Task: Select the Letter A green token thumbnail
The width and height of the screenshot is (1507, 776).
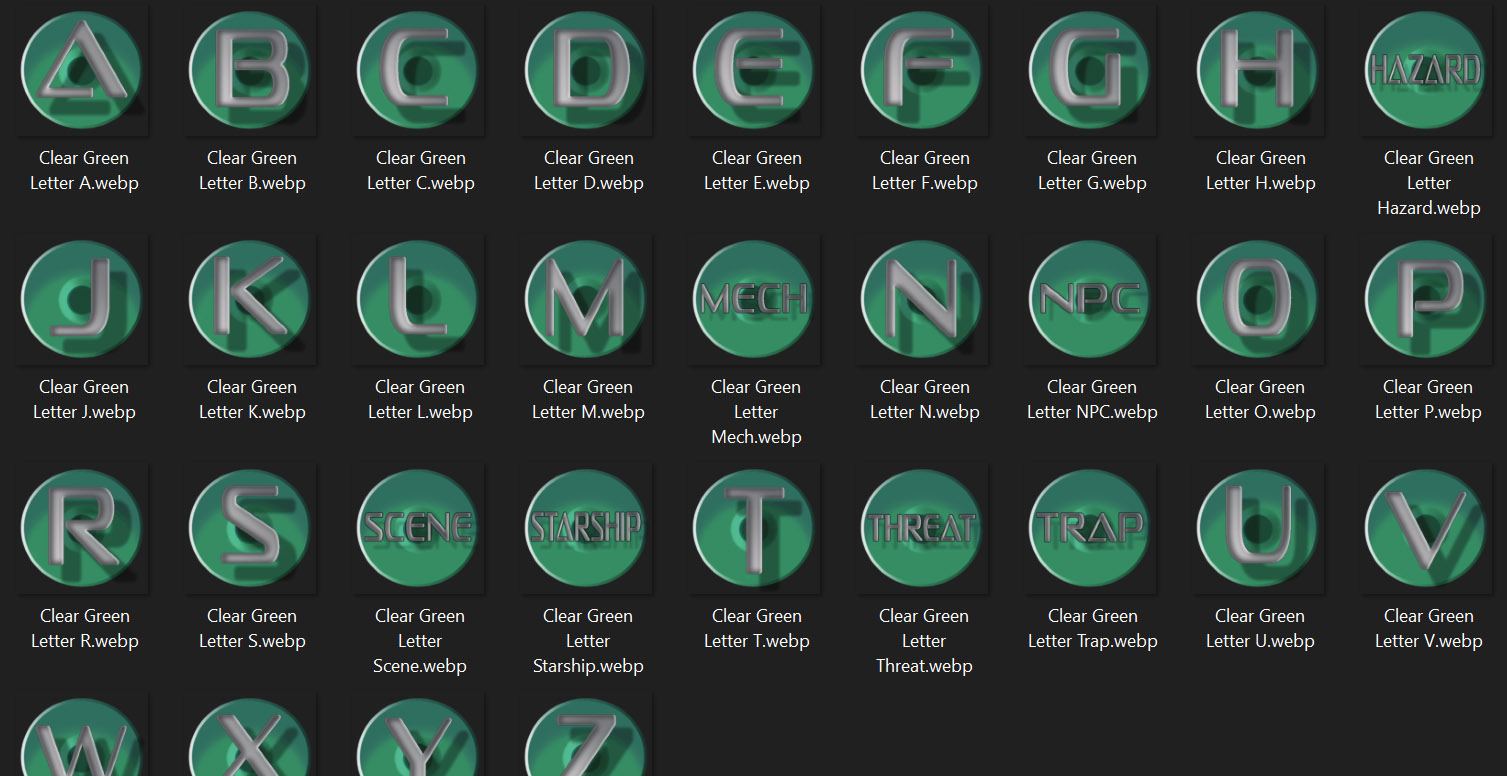Action: pyautogui.click(x=83, y=70)
